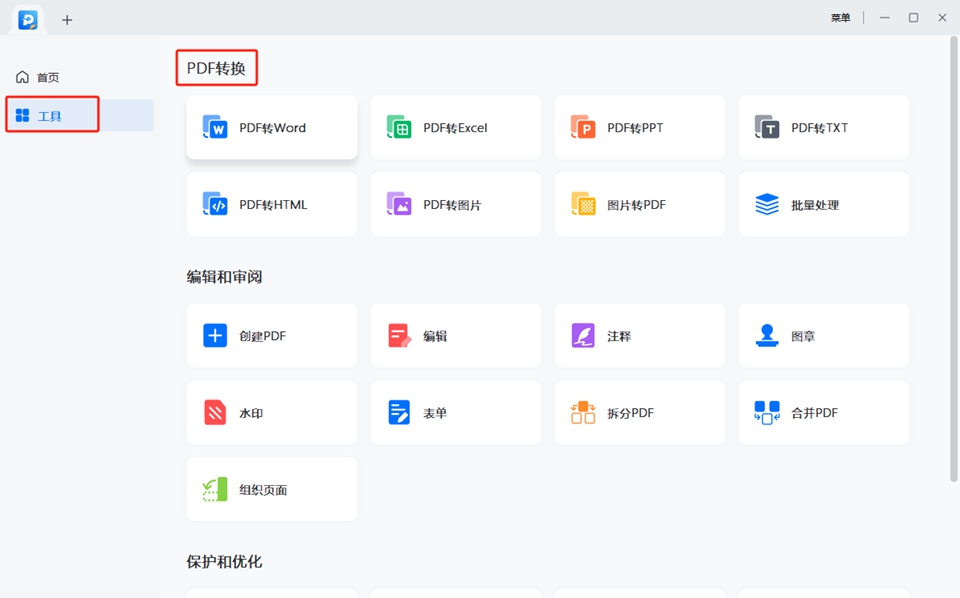Click the PDF转换 section heading
Image resolution: width=960 pixels, height=598 pixels.
point(216,68)
